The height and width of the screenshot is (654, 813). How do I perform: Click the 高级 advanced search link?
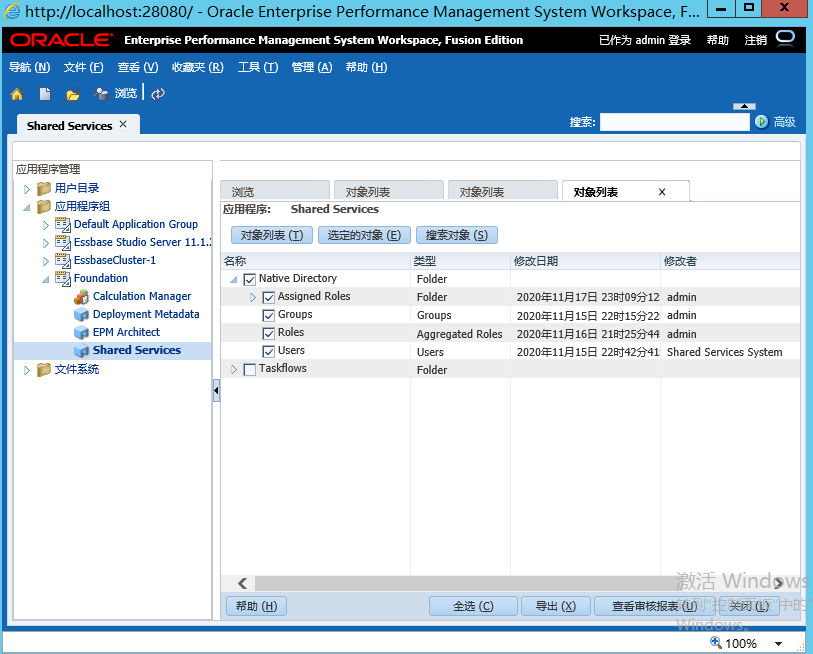pos(784,122)
